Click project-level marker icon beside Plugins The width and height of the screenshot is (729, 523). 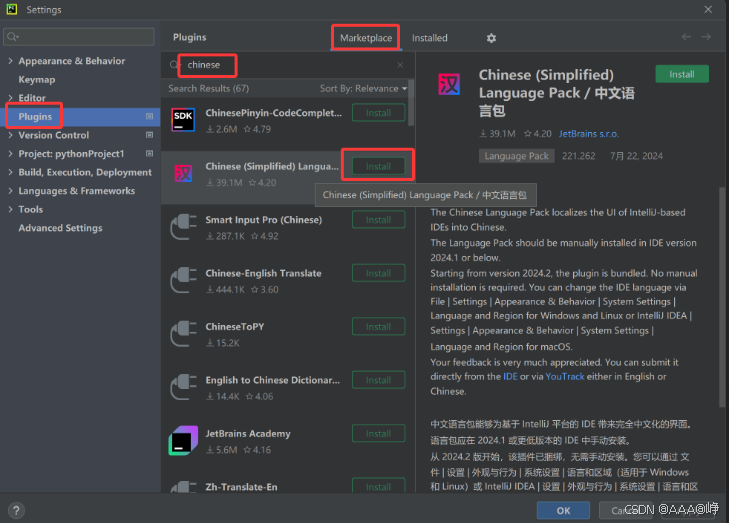(149, 116)
